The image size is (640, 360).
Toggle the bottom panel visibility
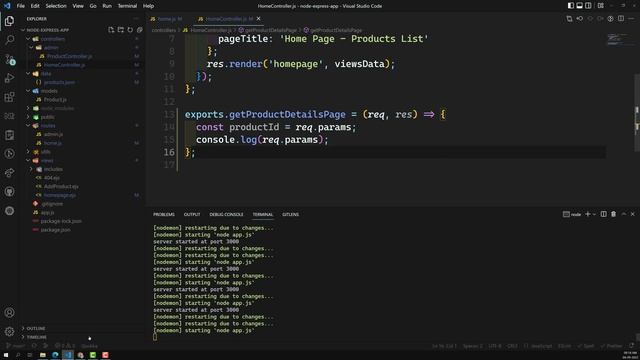point(579,6)
